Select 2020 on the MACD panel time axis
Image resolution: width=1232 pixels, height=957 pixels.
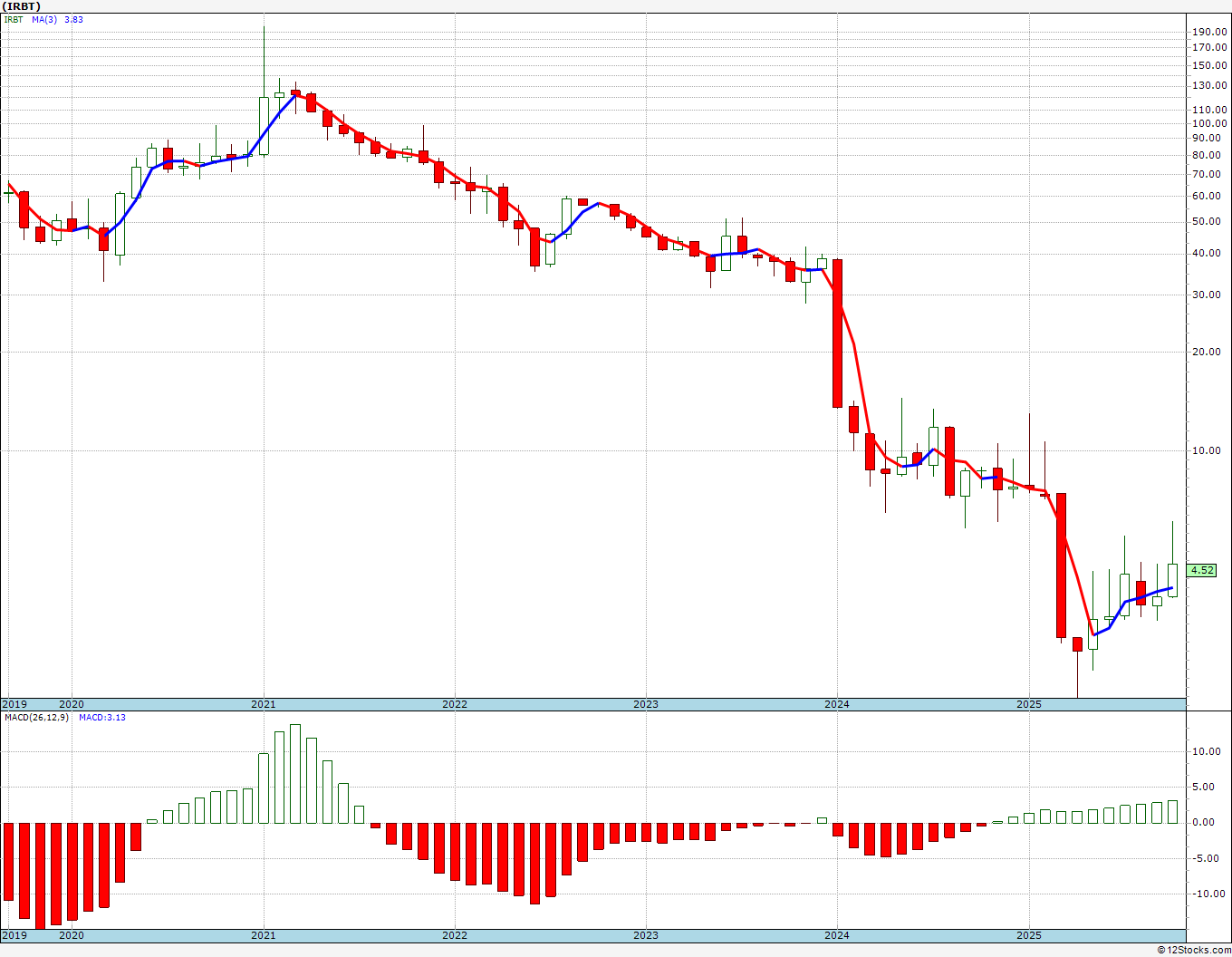[x=72, y=935]
